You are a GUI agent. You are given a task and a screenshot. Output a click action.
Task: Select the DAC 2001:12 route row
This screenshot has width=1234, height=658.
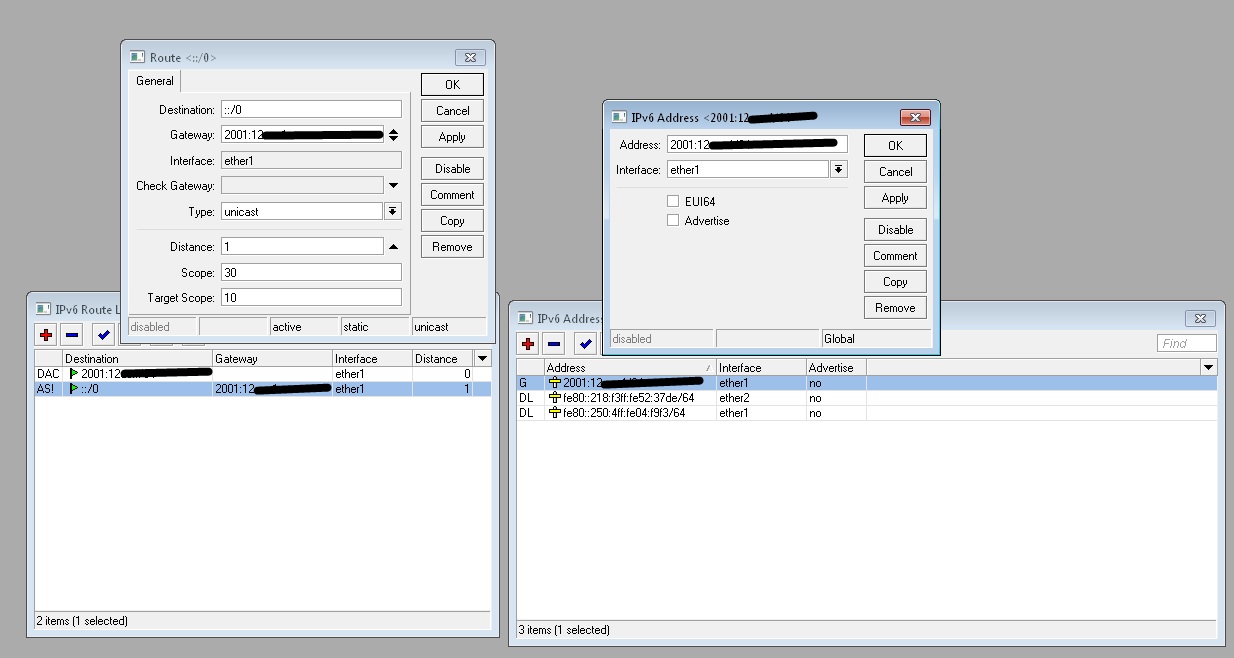pos(263,373)
